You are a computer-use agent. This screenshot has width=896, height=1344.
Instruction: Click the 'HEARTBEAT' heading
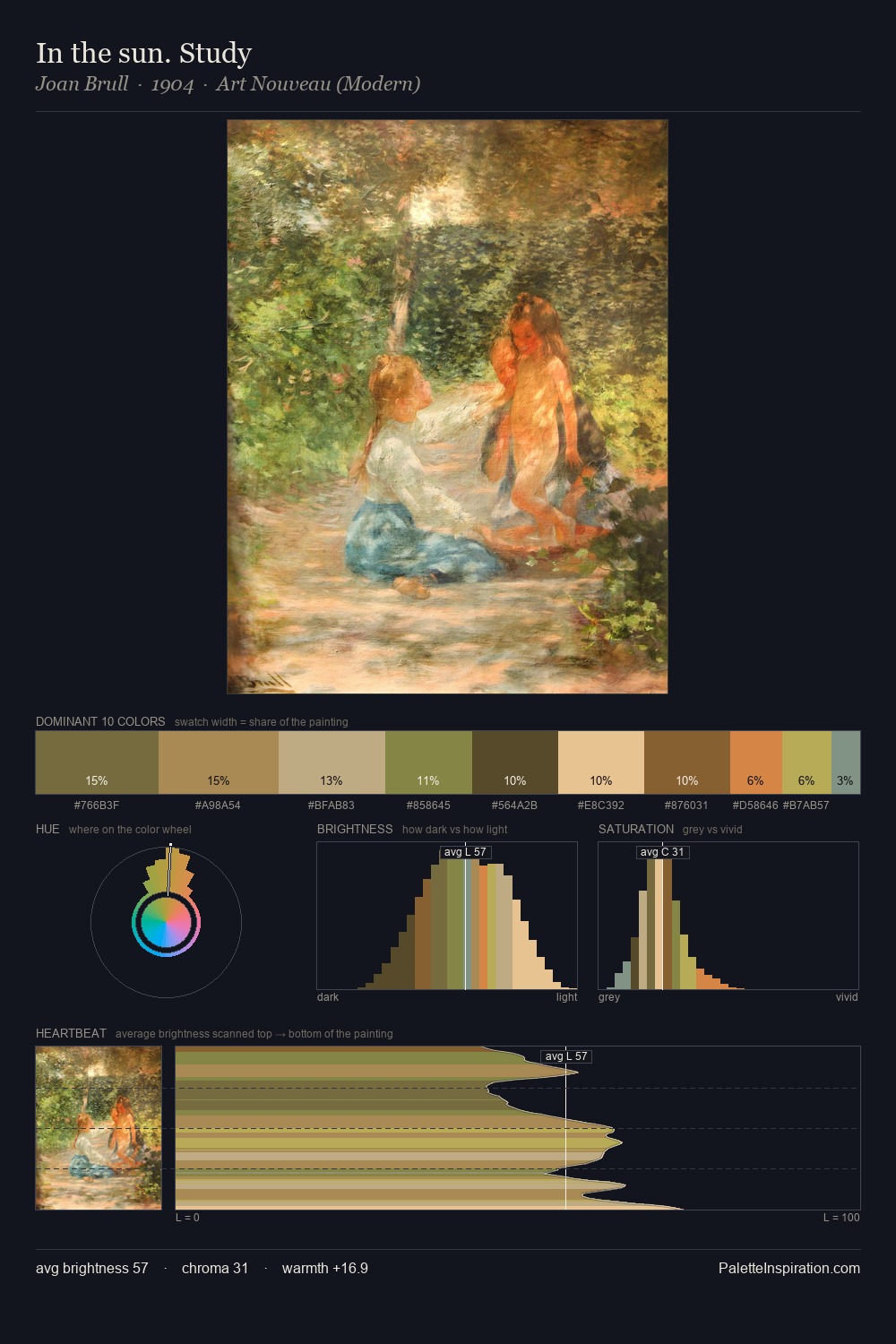(71, 1033)
